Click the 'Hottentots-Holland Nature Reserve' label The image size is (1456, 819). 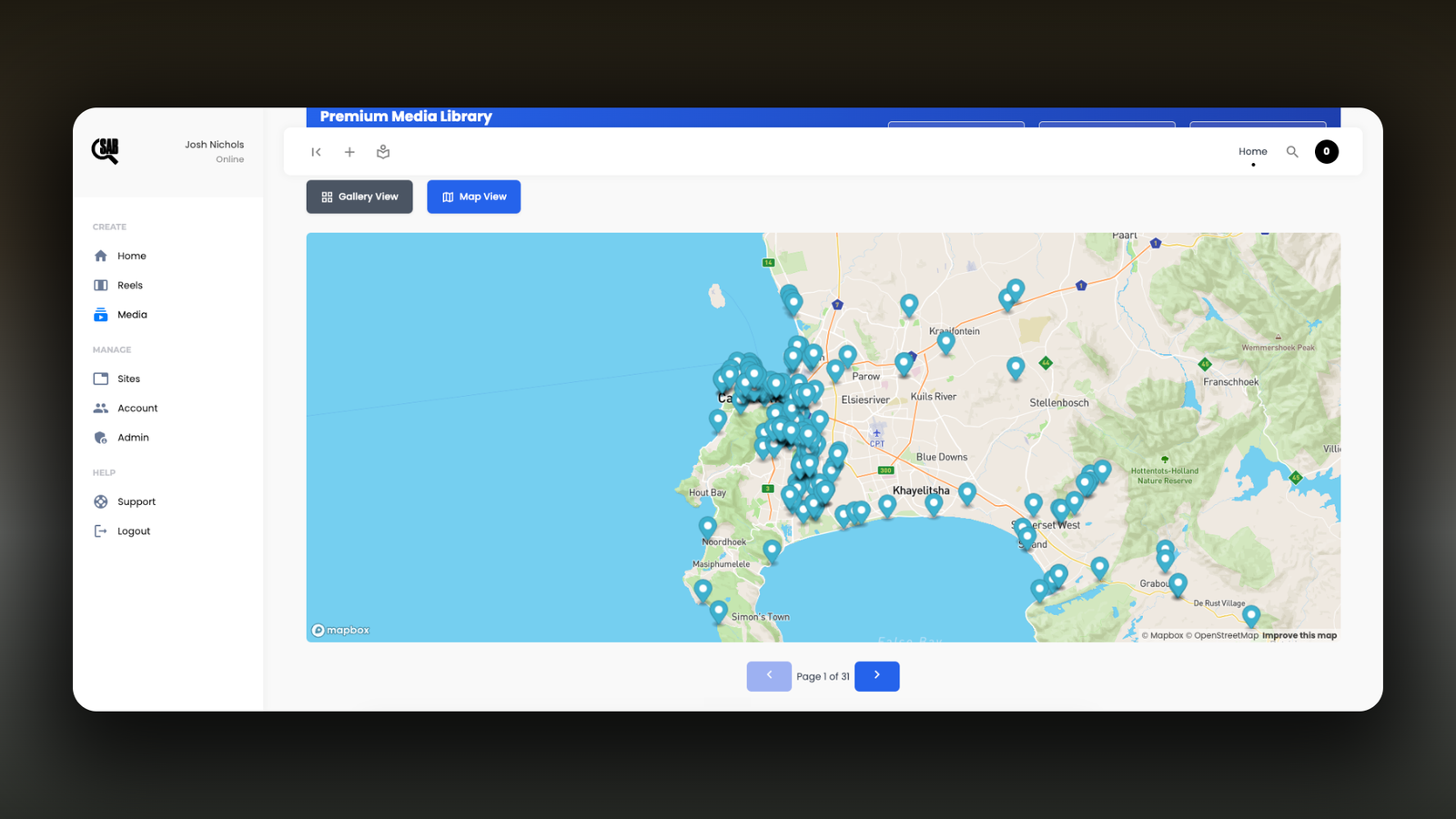click(x=1165, y=476)
